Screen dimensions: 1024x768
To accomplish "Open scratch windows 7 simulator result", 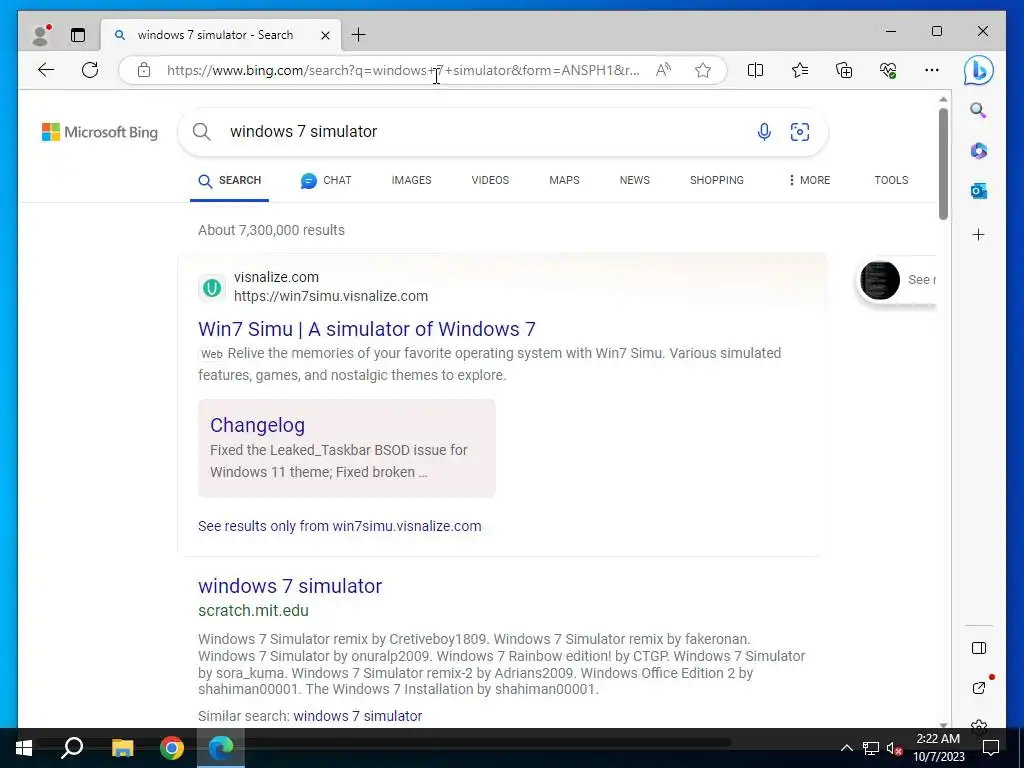I will (x=290, y=586).
